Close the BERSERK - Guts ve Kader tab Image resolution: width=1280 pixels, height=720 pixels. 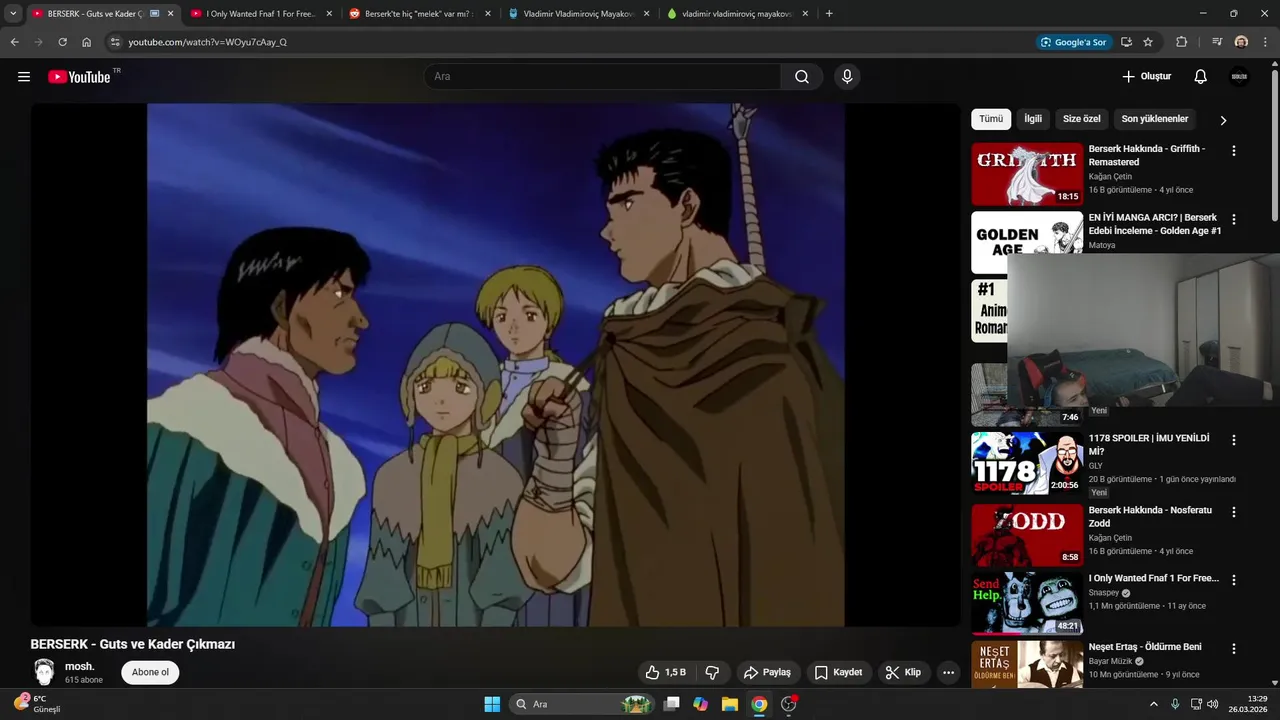pos(170,14)
